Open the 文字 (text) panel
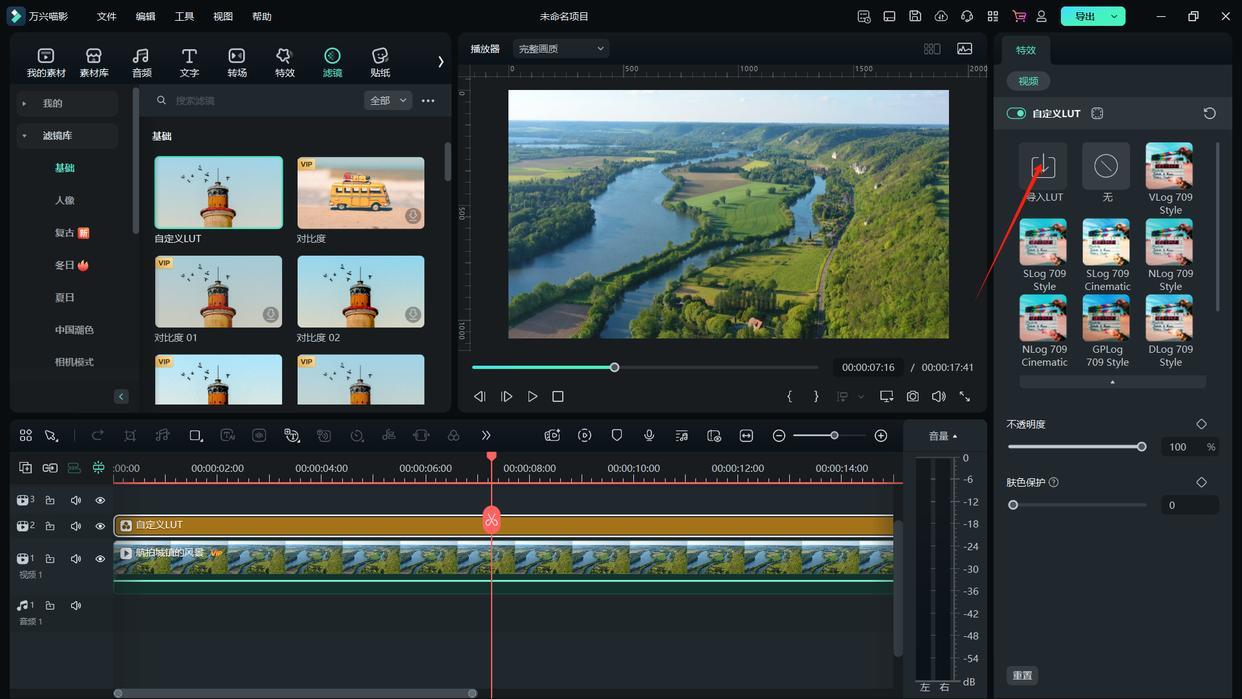This screenshot has height=699, width=1242. pos(189,61)
